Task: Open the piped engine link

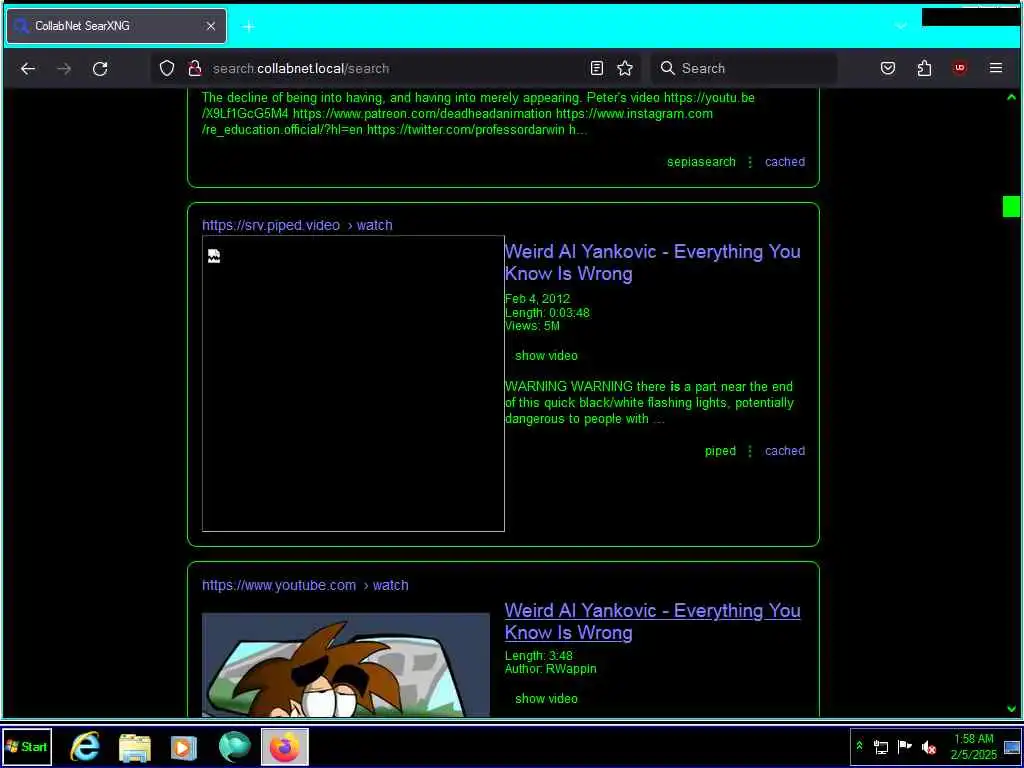Action: click(x=720, y=451)
